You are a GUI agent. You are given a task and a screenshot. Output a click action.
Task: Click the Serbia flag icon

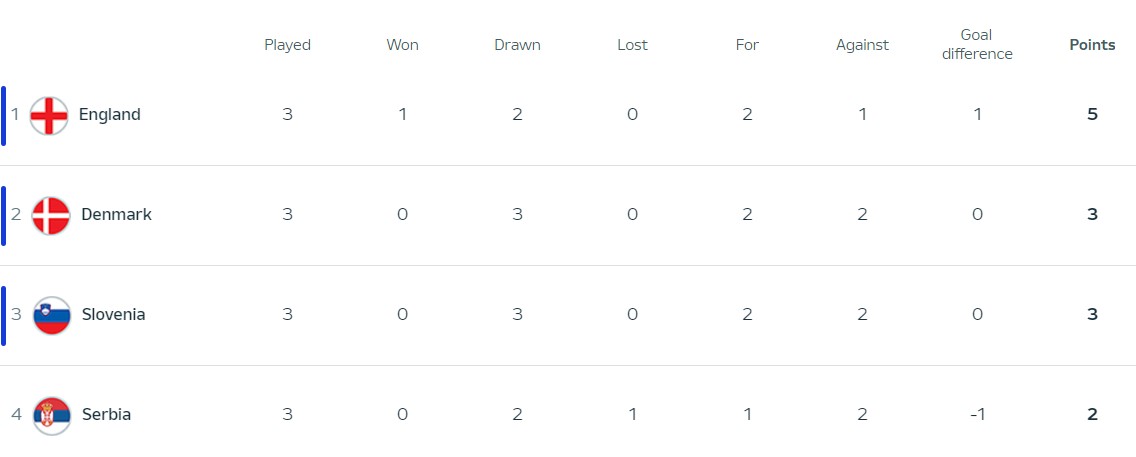(51, 415)
